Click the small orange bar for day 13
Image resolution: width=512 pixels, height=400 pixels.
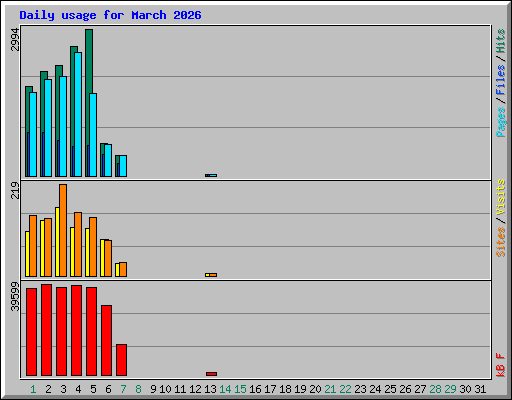click(x=213, y=275)
